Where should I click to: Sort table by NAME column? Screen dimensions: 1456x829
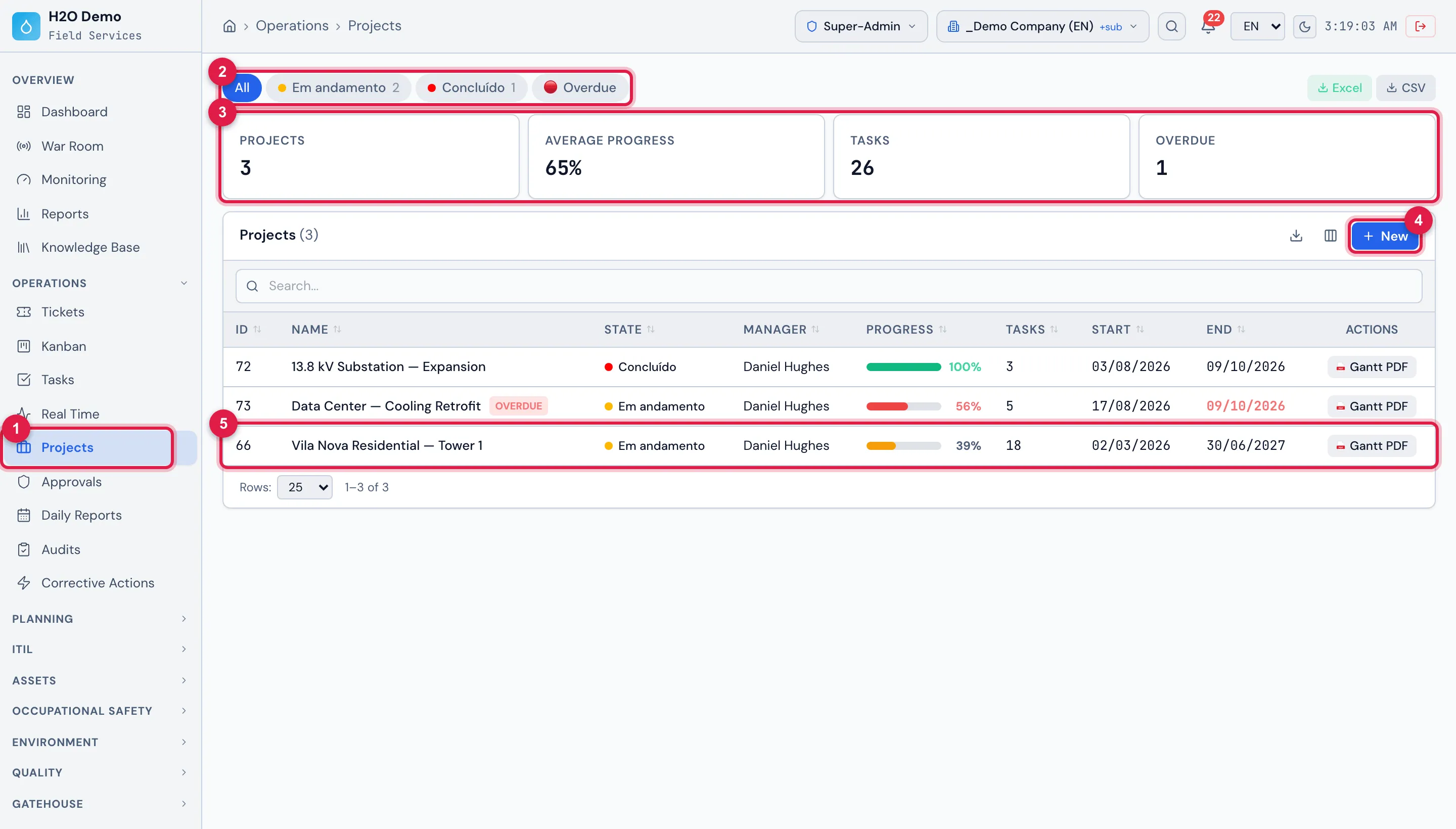point(316,330)
